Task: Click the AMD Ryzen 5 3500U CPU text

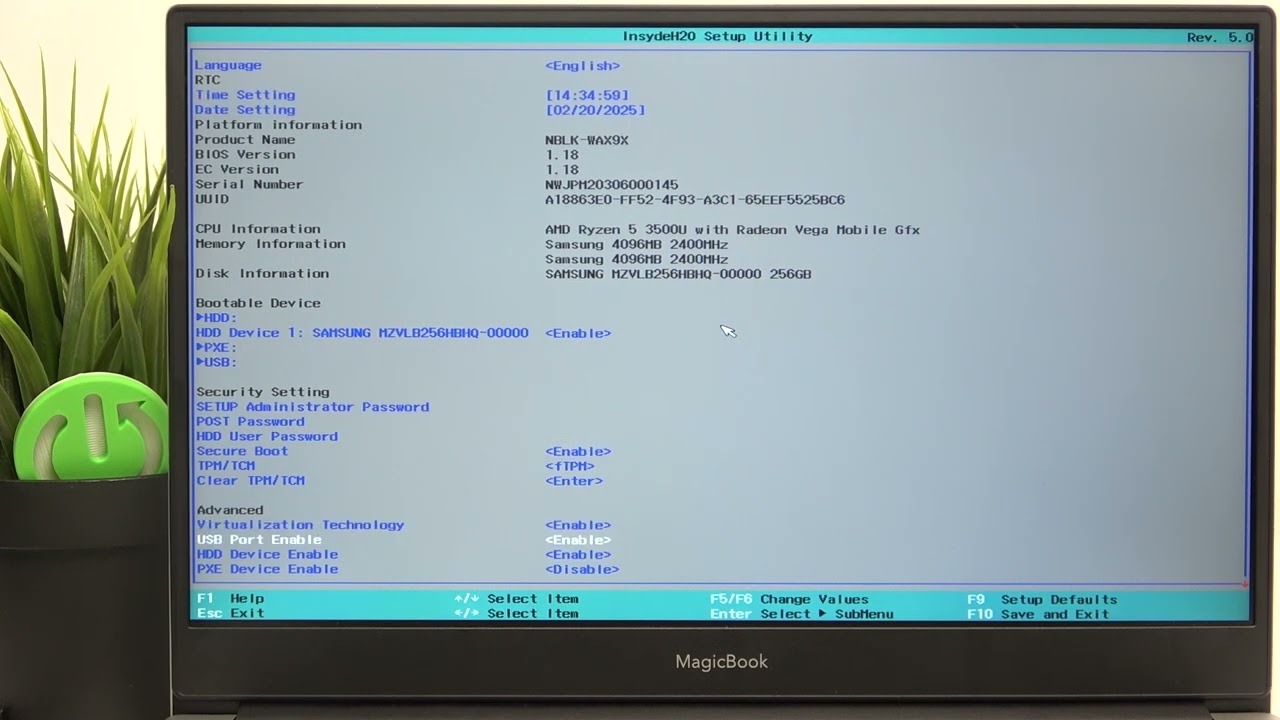Action: [733, 230]
